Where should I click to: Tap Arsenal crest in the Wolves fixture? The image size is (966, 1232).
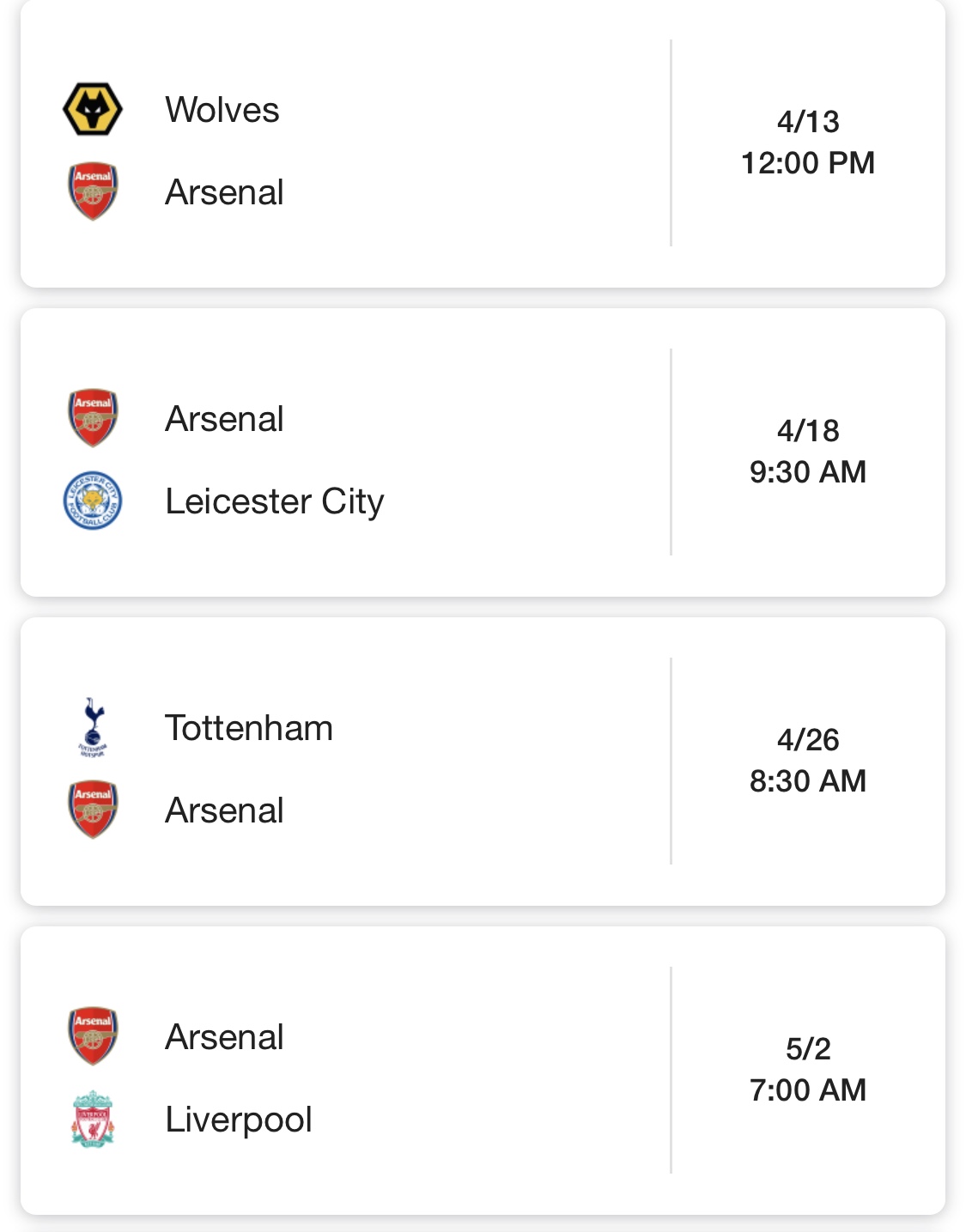[93, 191]
